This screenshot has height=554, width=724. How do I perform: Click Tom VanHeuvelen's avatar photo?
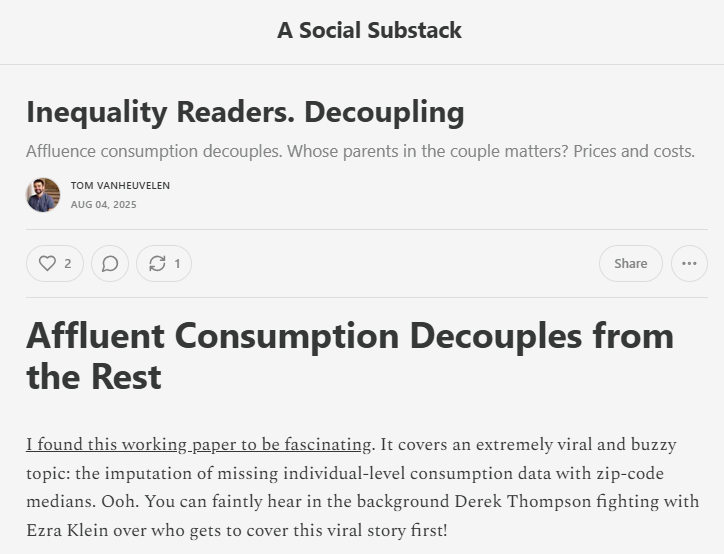tap(43, 195)
